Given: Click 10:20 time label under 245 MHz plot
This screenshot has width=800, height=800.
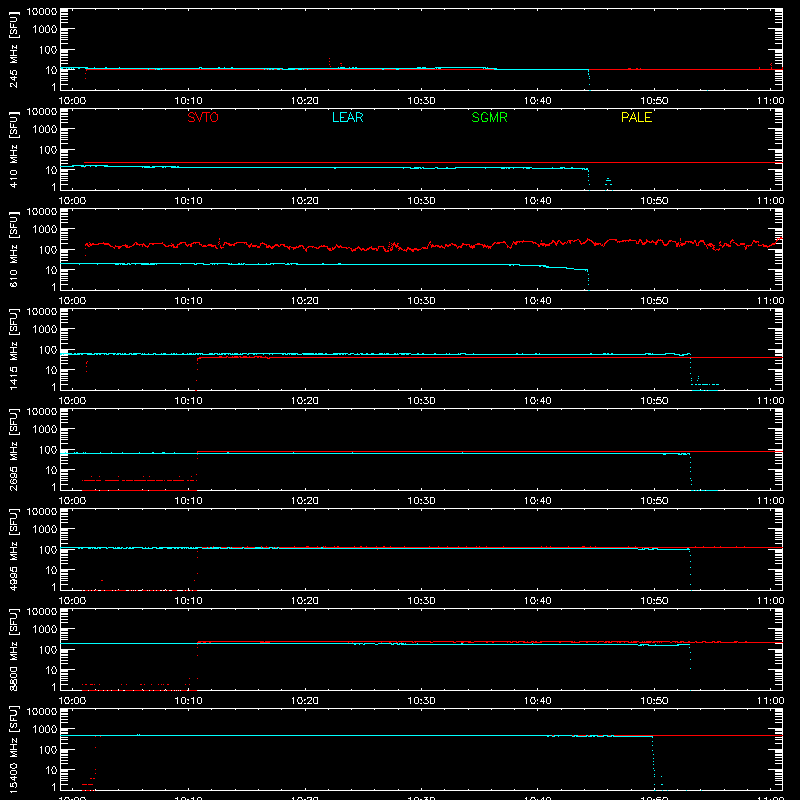Looking at the screenshot, I should (305, 101).
